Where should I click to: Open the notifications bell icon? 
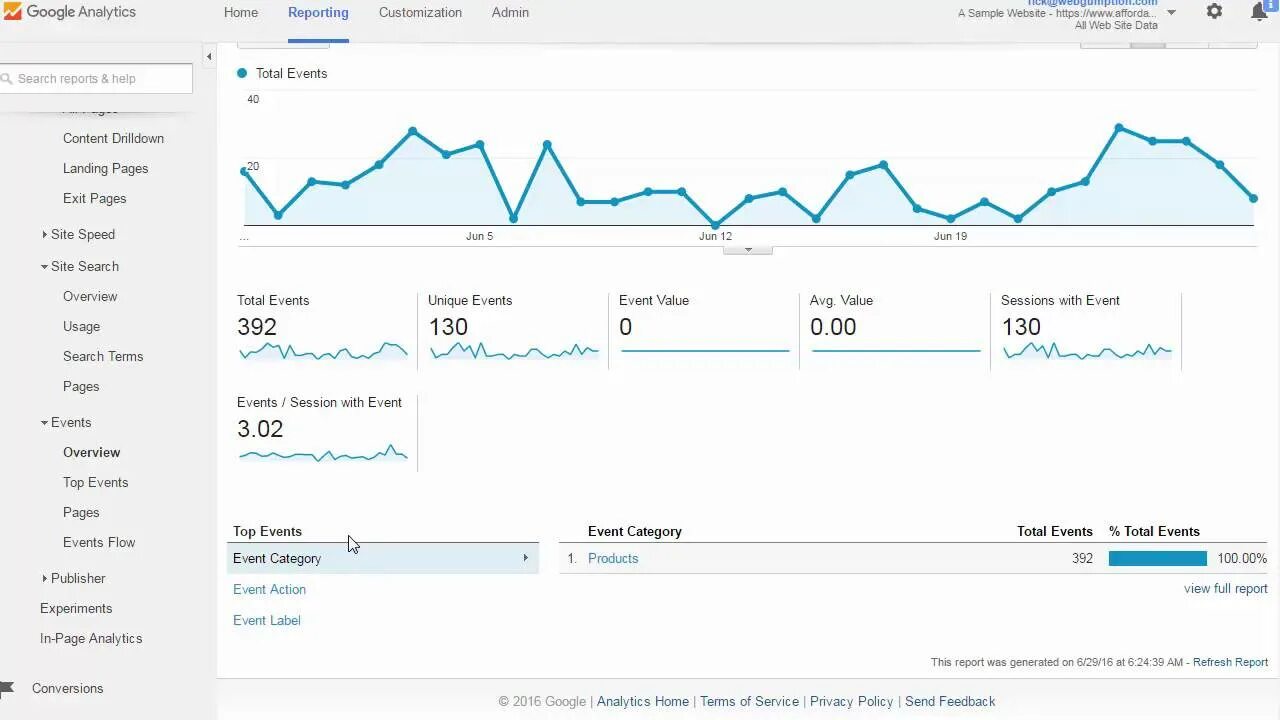pyautogui.click(x=1260, y=12)
